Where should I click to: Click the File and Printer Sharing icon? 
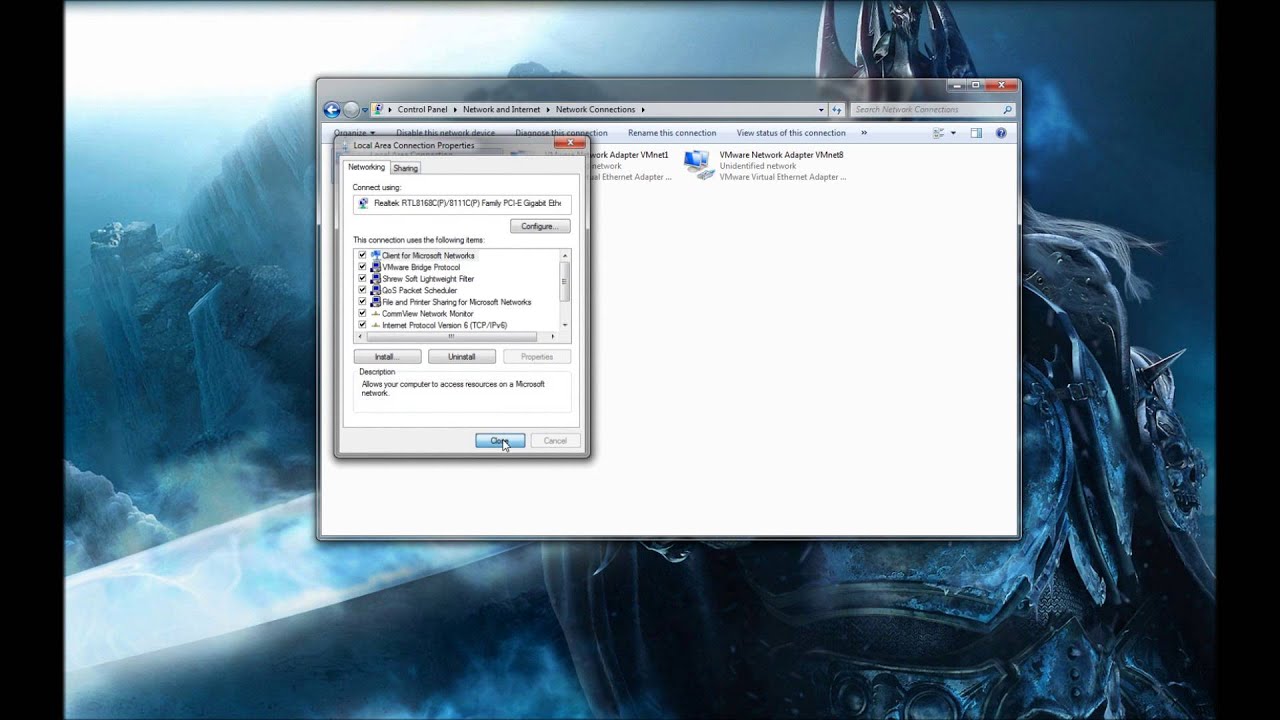(376, 302)
